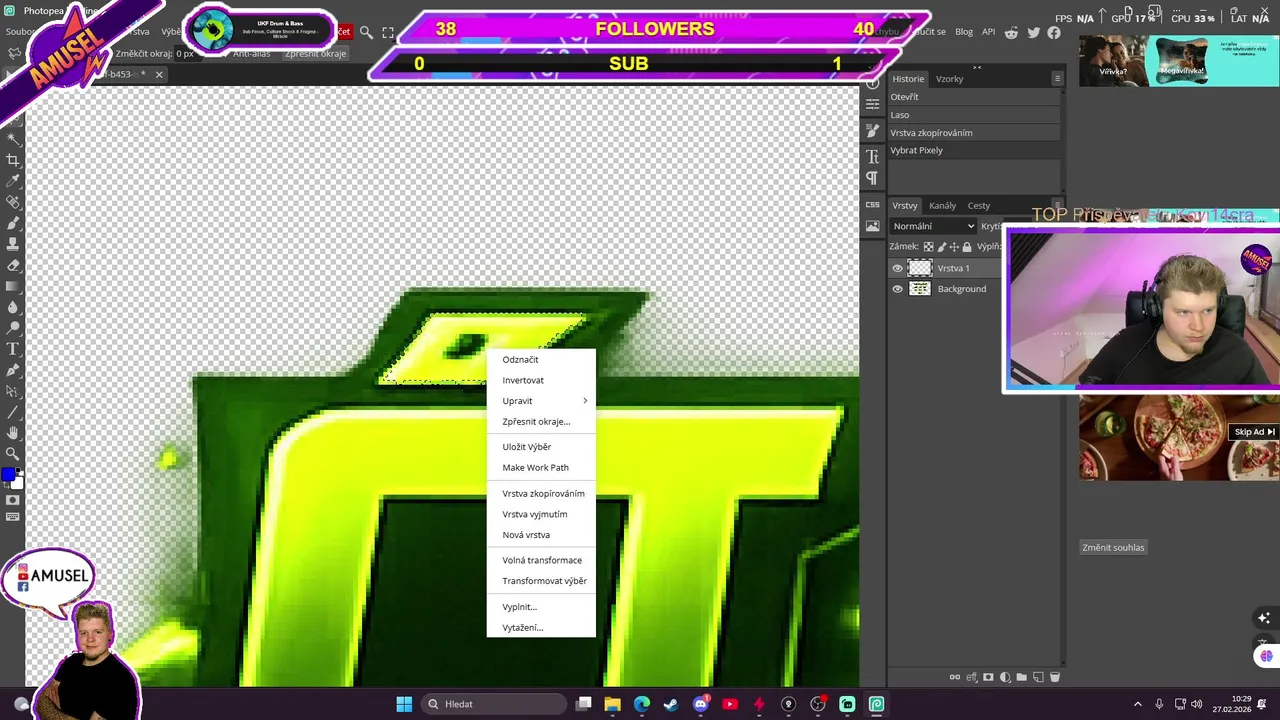
Task: Switch to the Cesty tab
Action: (979, 206)
